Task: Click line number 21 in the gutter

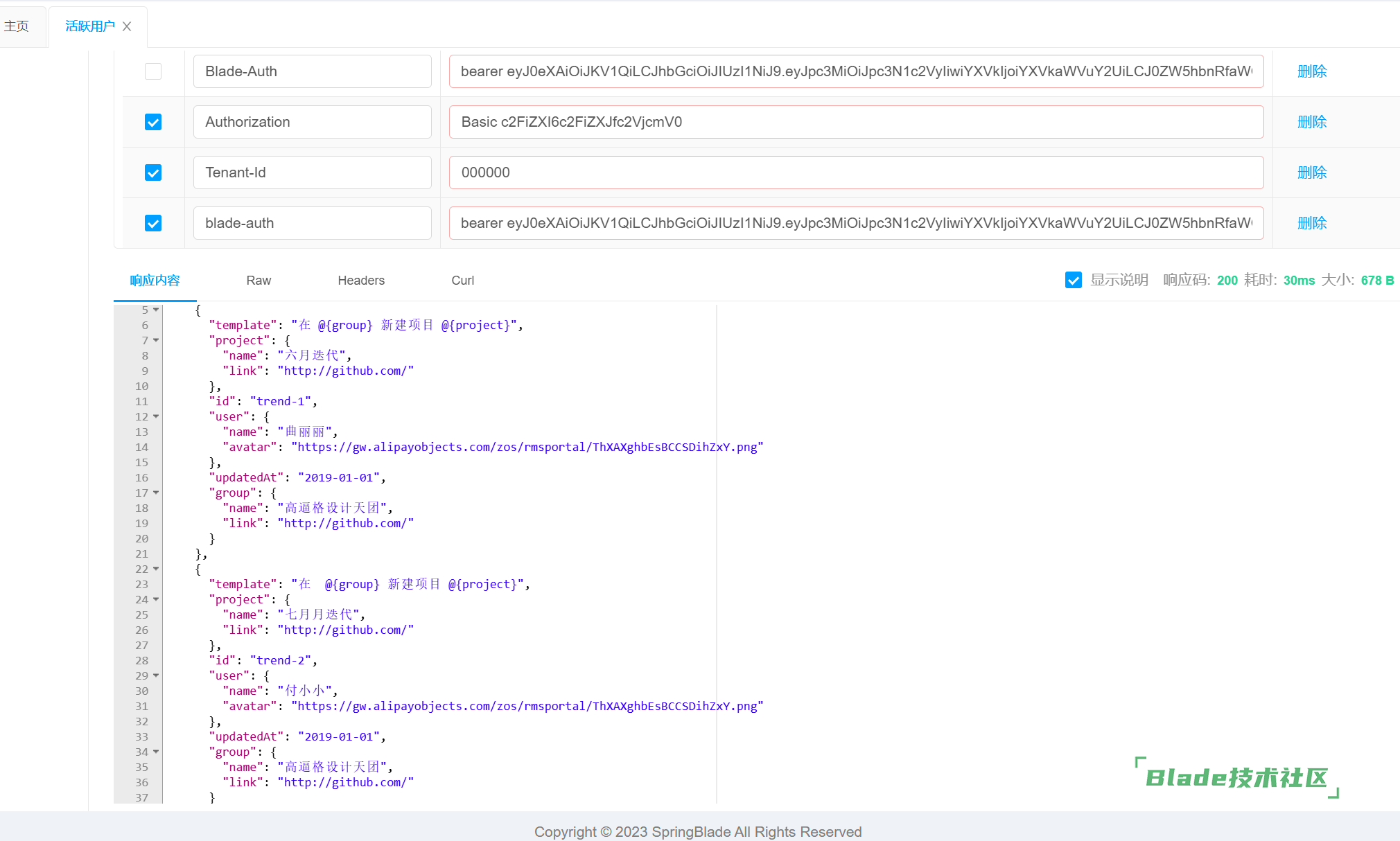Action: tap(141, 554)
